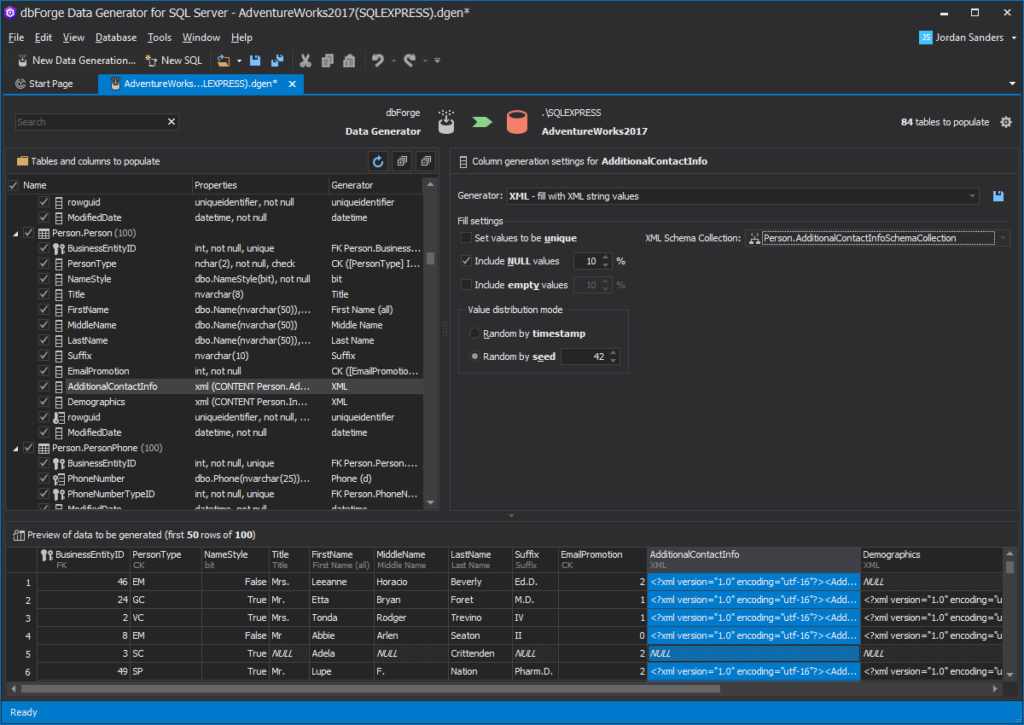Click the AdditionalContactInfo preview column header
1024x725 pixels.
(x=754, y=559)
